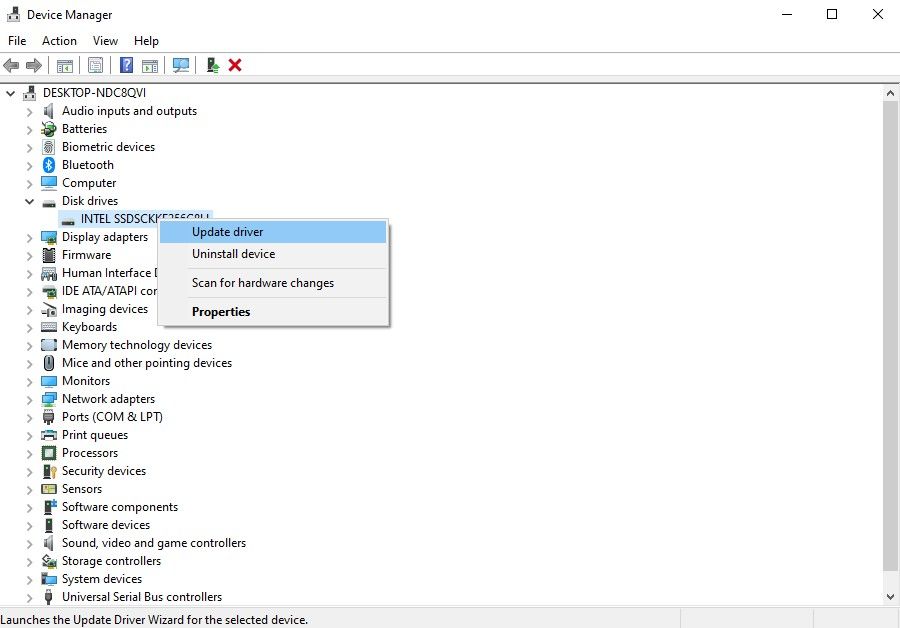Expand the Audio inputs and outputs category
This screenshot has width=900, height=628.
pos(29,111)
